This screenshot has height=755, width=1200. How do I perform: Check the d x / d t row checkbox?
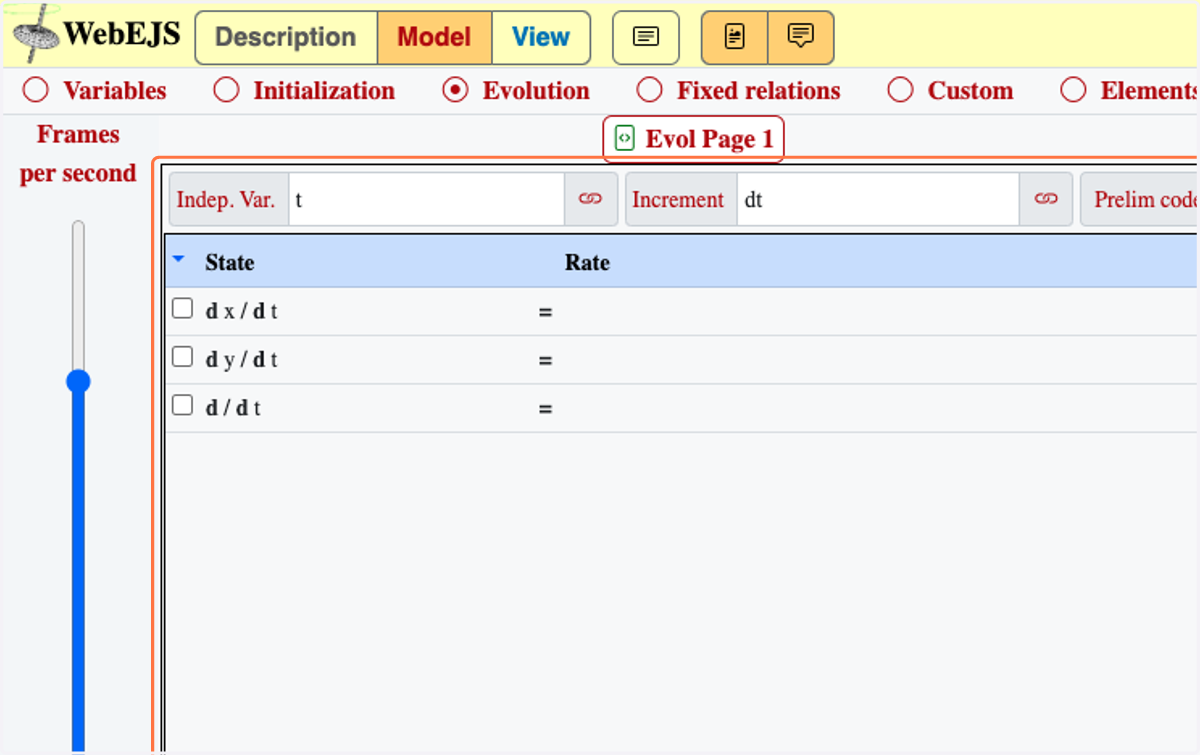coord(182,308)
